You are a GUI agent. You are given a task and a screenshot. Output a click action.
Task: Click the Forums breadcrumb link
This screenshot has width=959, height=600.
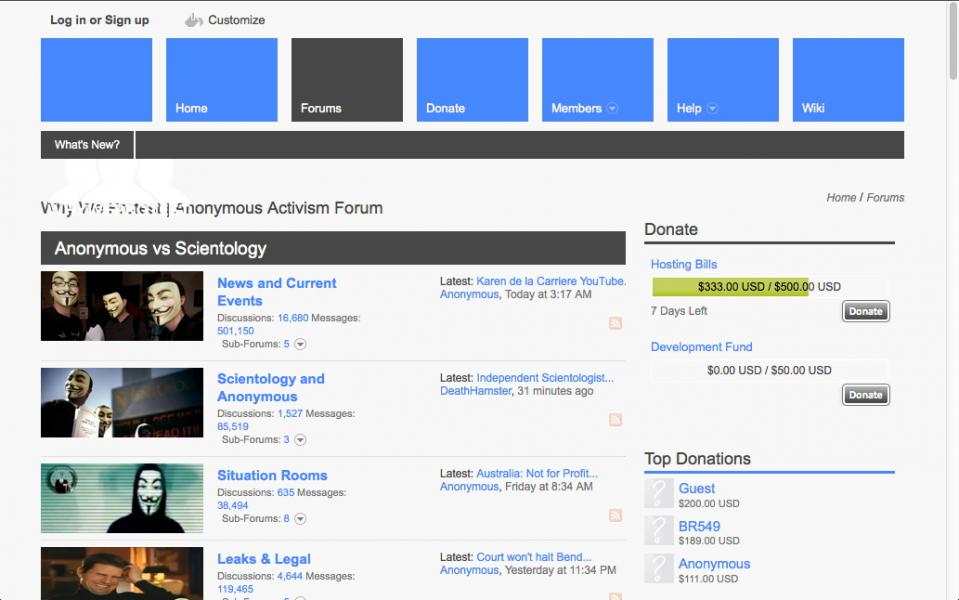885,198
